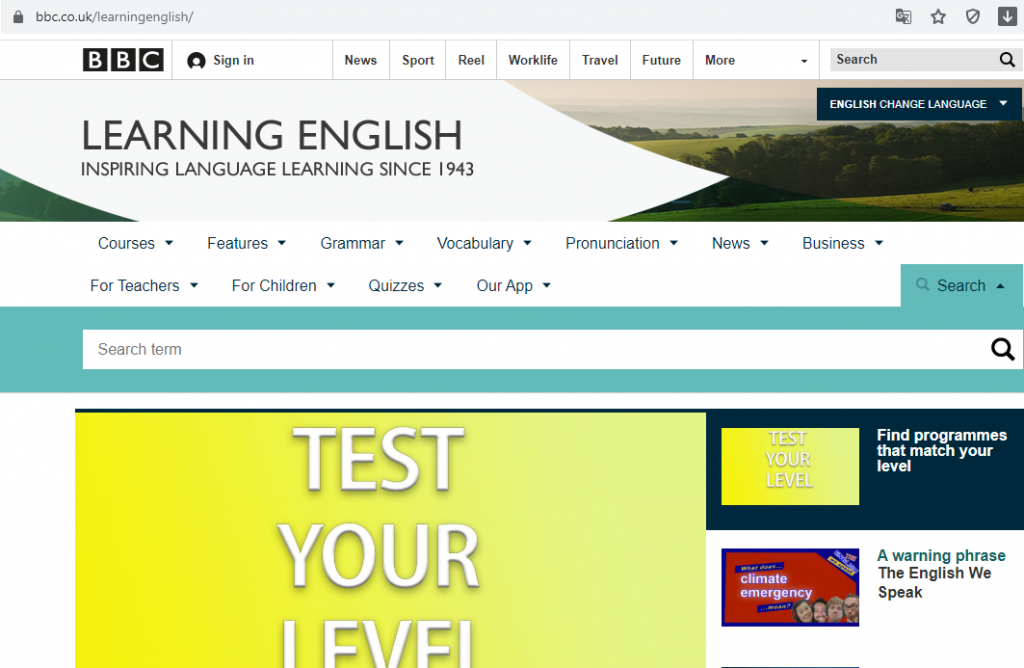Click the BBC logo

[x=123, y=60]
